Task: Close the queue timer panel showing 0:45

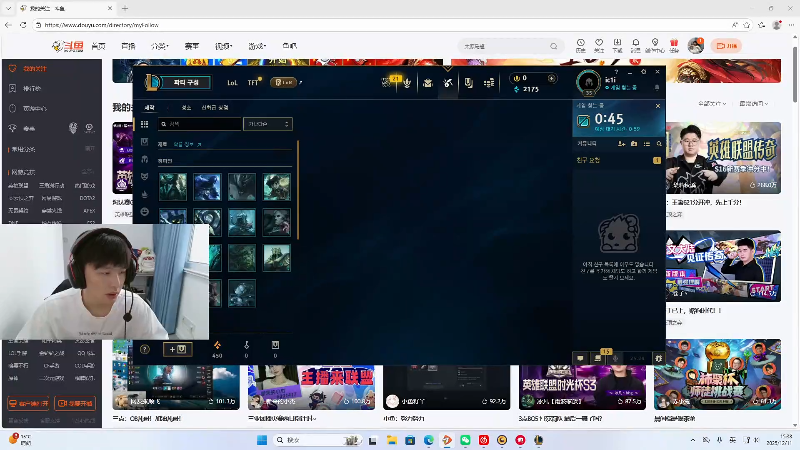Action: (x=658, y=106)
